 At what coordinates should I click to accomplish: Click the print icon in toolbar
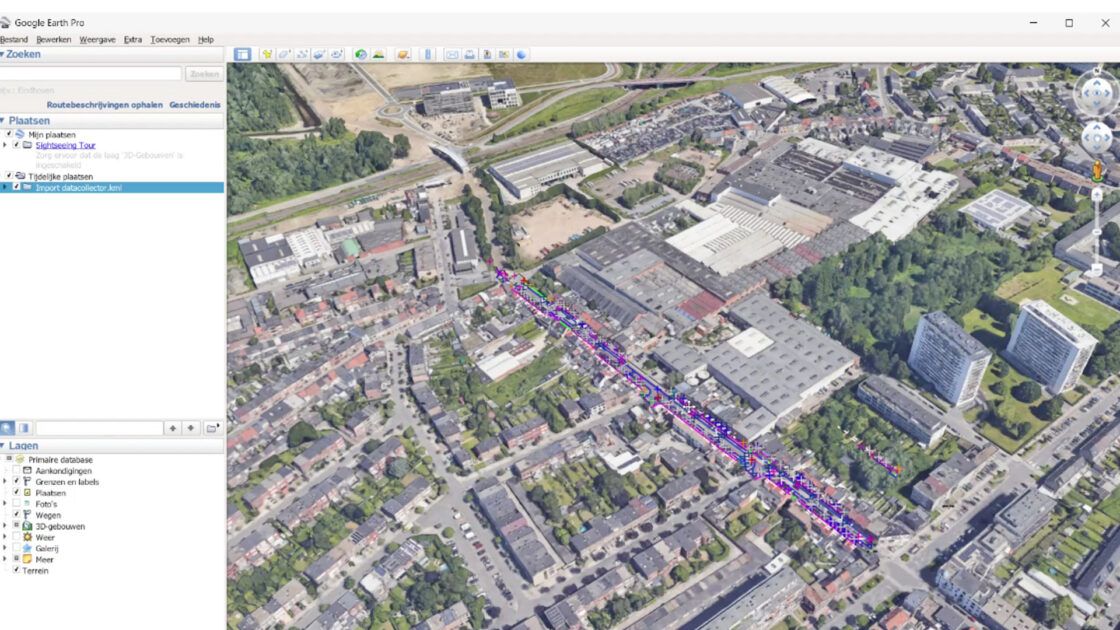coord(469,54)
